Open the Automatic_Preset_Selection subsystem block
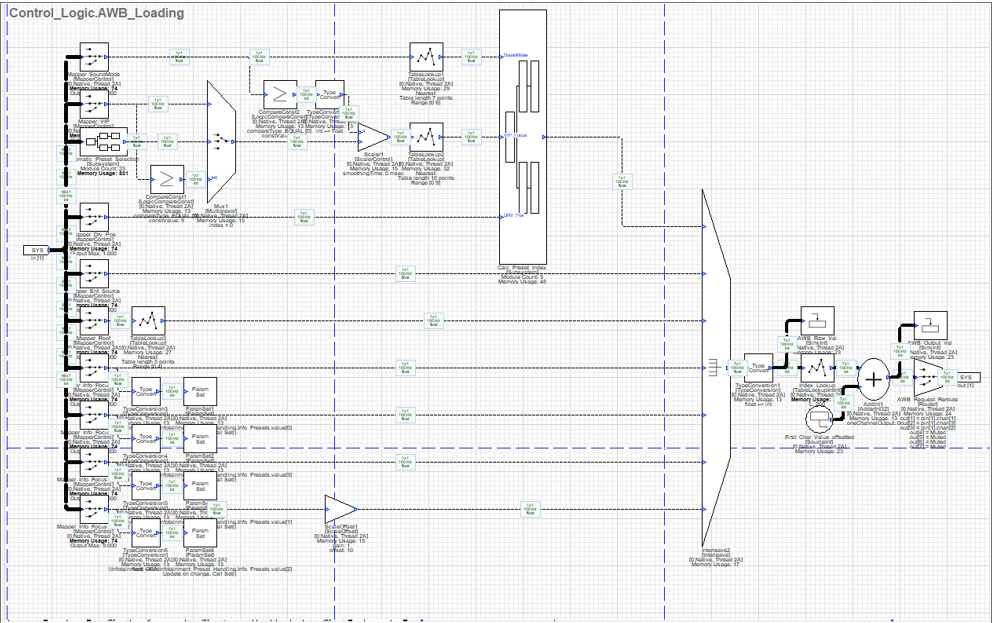This screenshot has width=992, height=623. [x=103, y=140]
